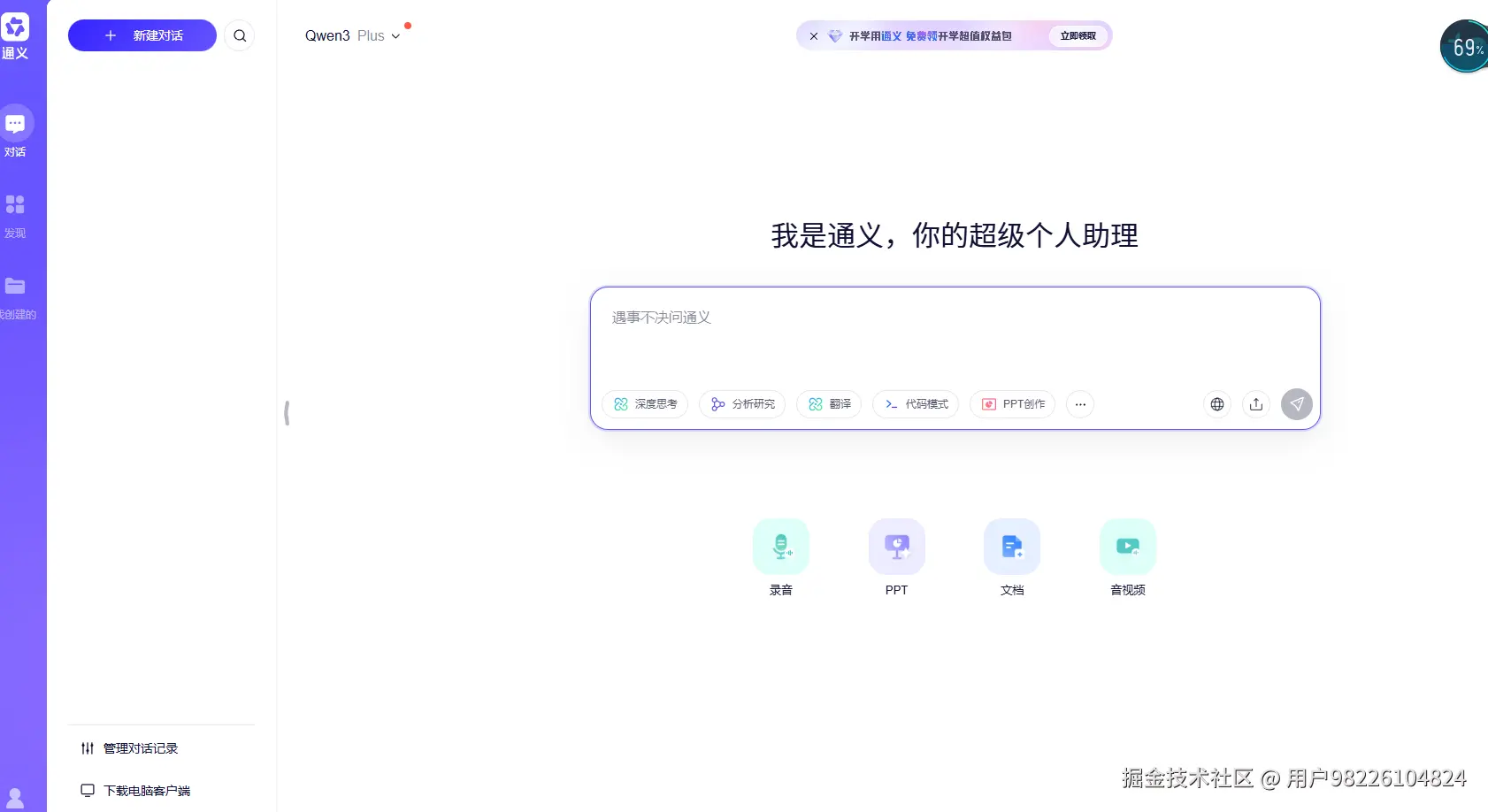This screenshot has width=1488, height=812.
Task: Claim the promotion via 立即领取
Action: (x=1078, y=36)
